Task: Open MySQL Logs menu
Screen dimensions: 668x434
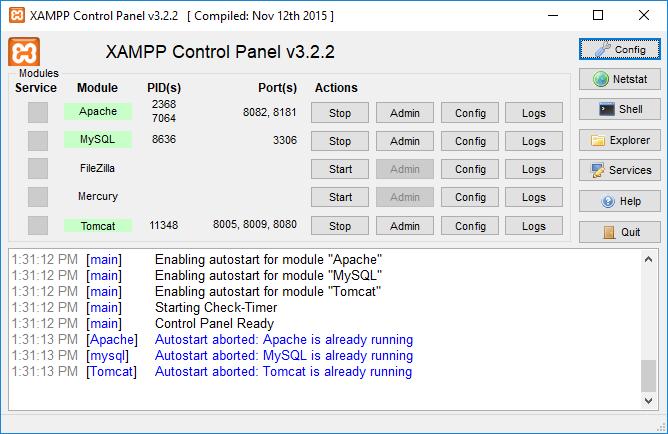Action: (534, 141)
